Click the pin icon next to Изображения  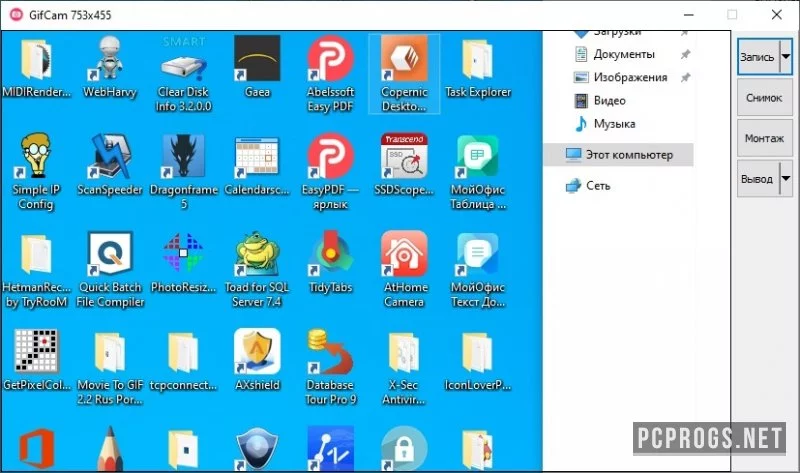(x=685, y=78)
